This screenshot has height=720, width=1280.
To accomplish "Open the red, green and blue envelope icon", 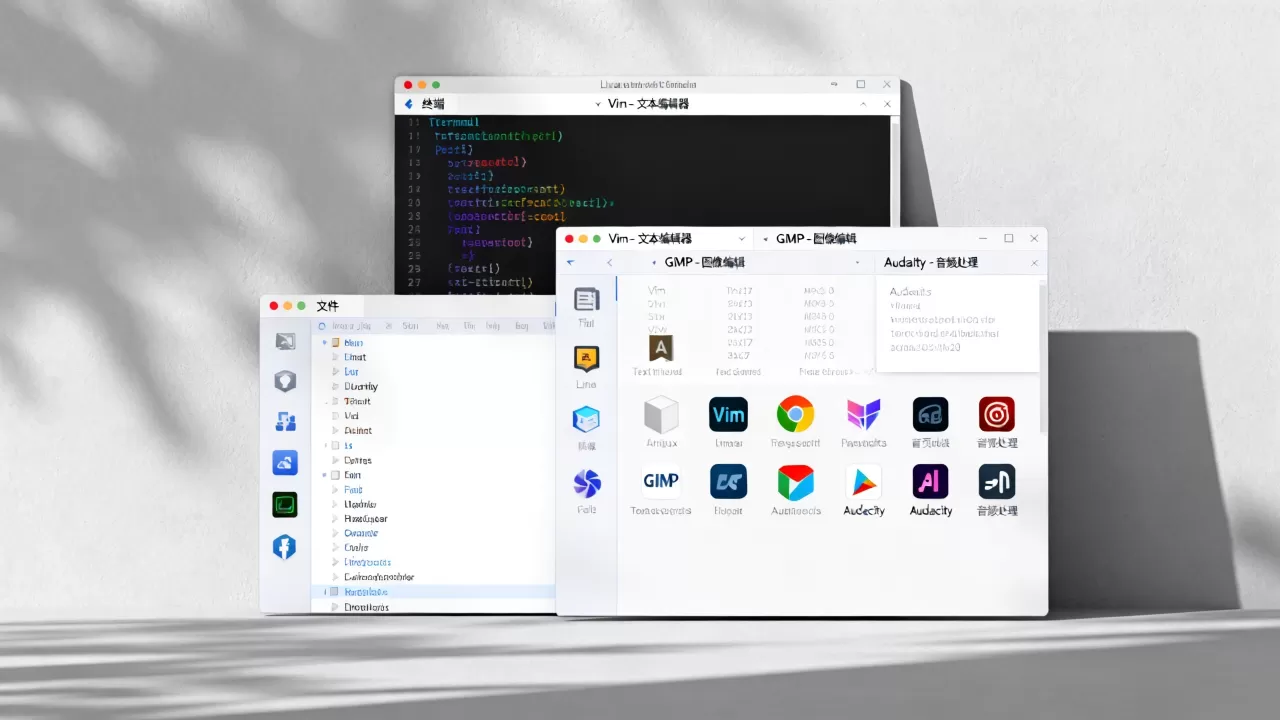I will click(795, 482).
